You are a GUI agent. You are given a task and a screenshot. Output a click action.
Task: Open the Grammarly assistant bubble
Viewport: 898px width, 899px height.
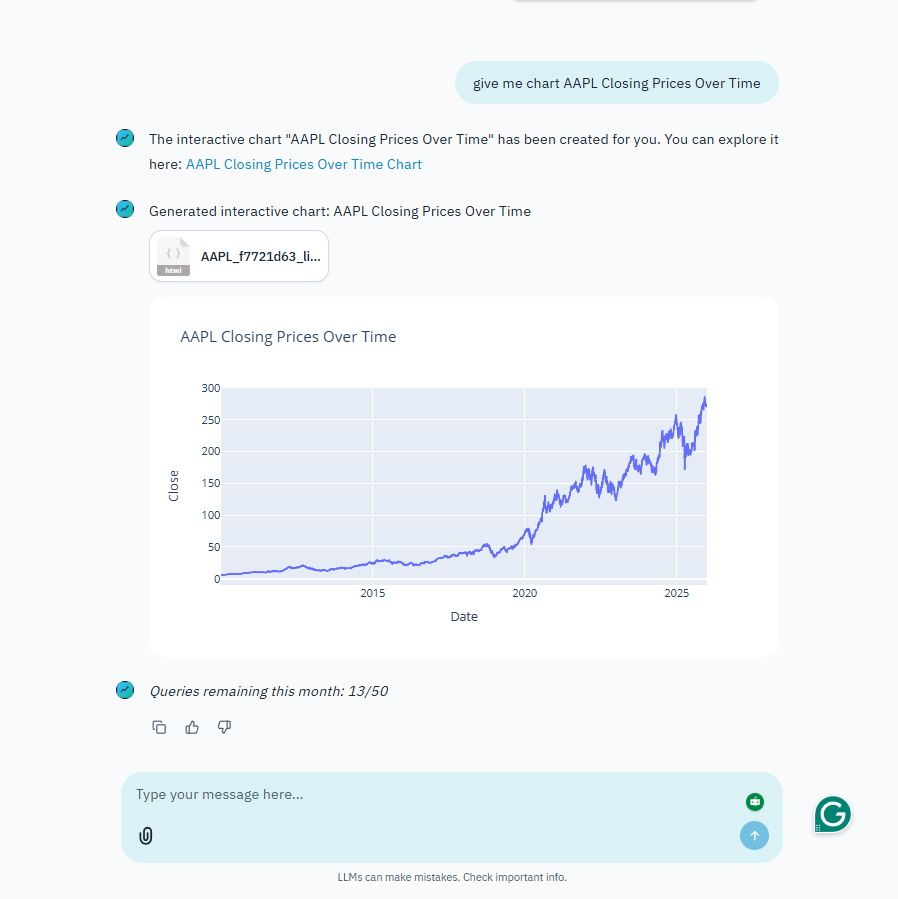click(x=832, y=814)
